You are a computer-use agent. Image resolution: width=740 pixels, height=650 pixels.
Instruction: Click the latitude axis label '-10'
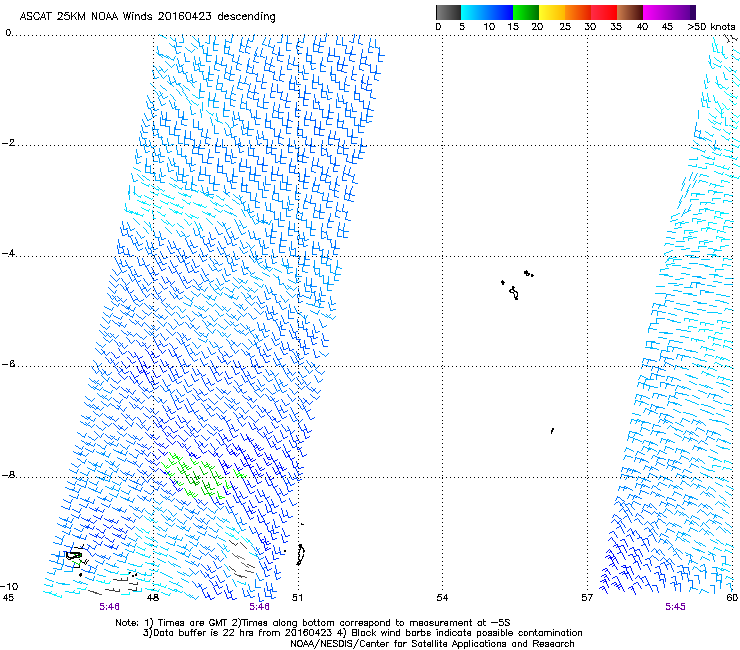coord(9,586)
